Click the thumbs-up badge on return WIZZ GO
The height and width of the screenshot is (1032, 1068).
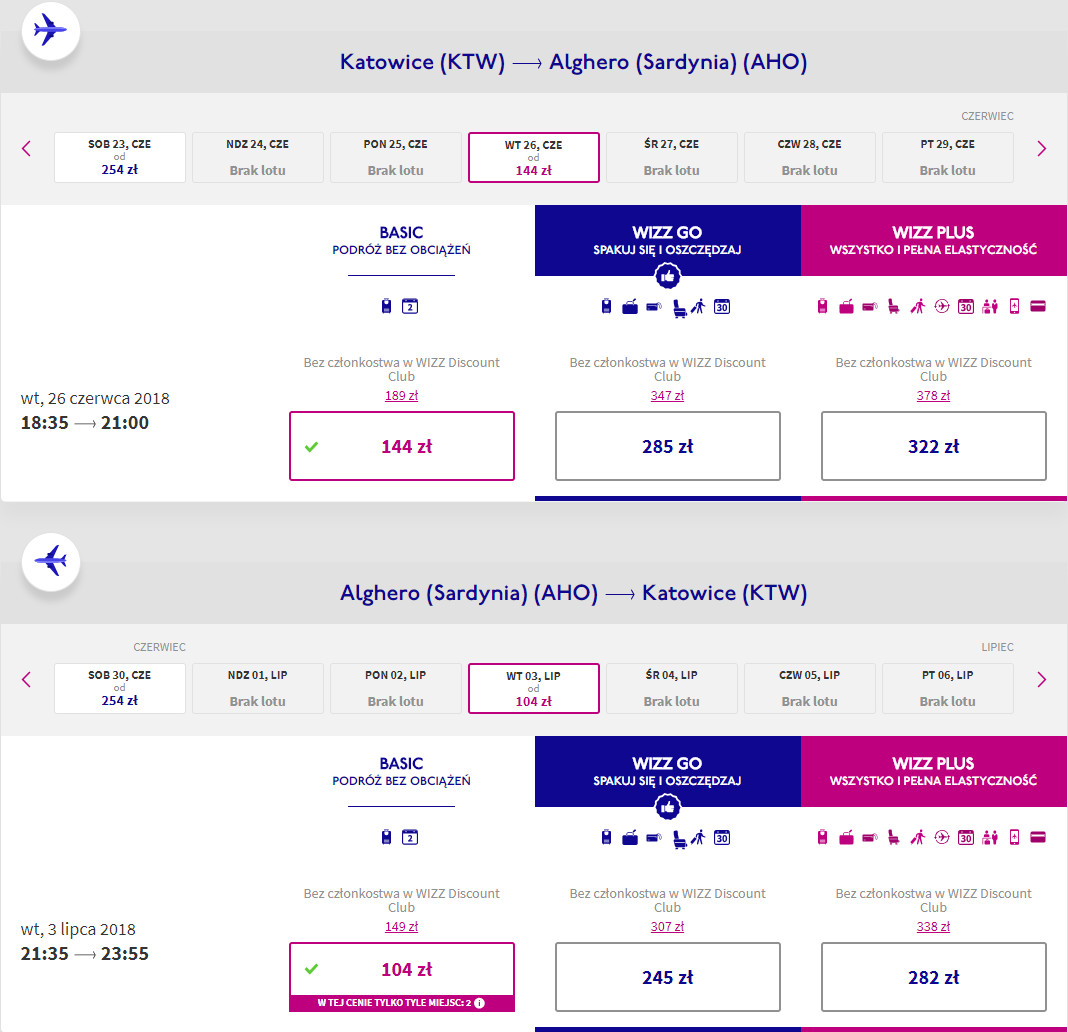click(x=668, y=807)
